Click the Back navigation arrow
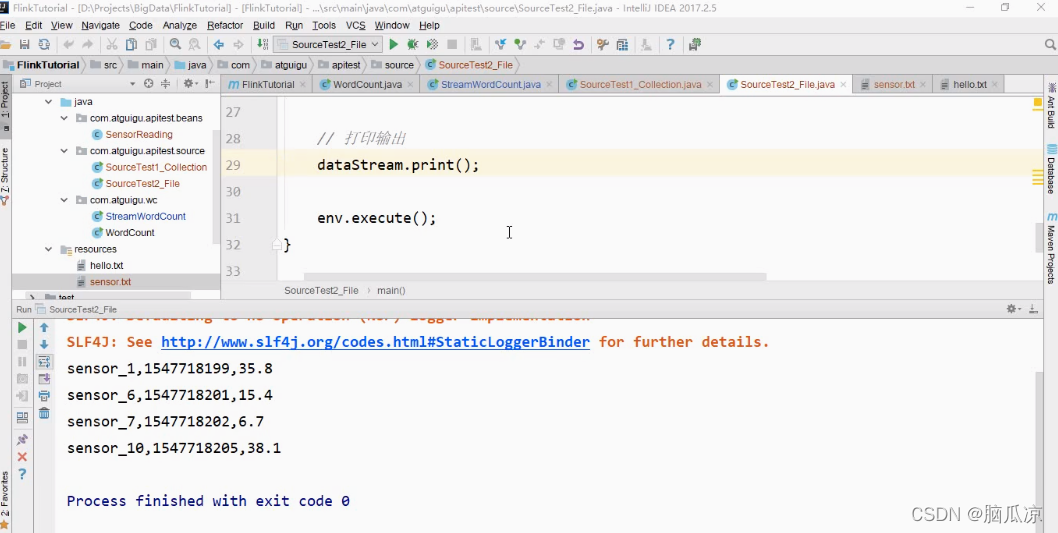The width and height of the screenshot is (1058, 533). point(219,45)
